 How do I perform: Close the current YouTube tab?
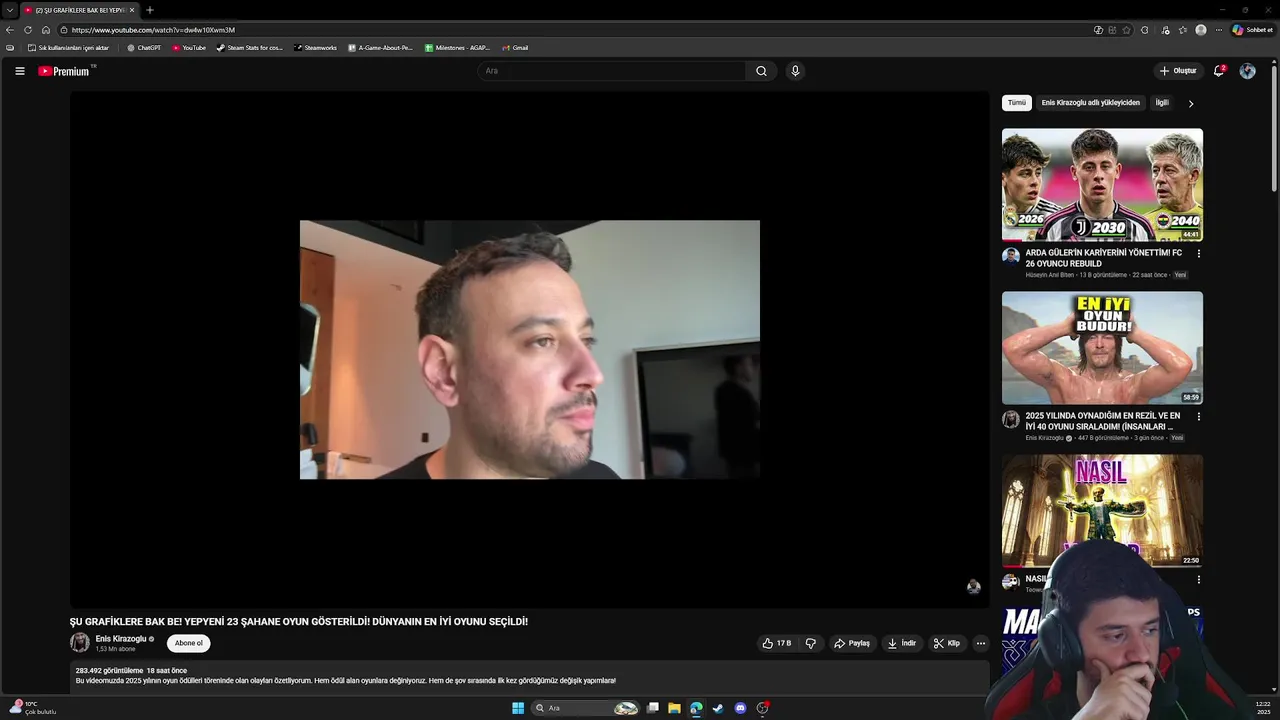[134, 10]
